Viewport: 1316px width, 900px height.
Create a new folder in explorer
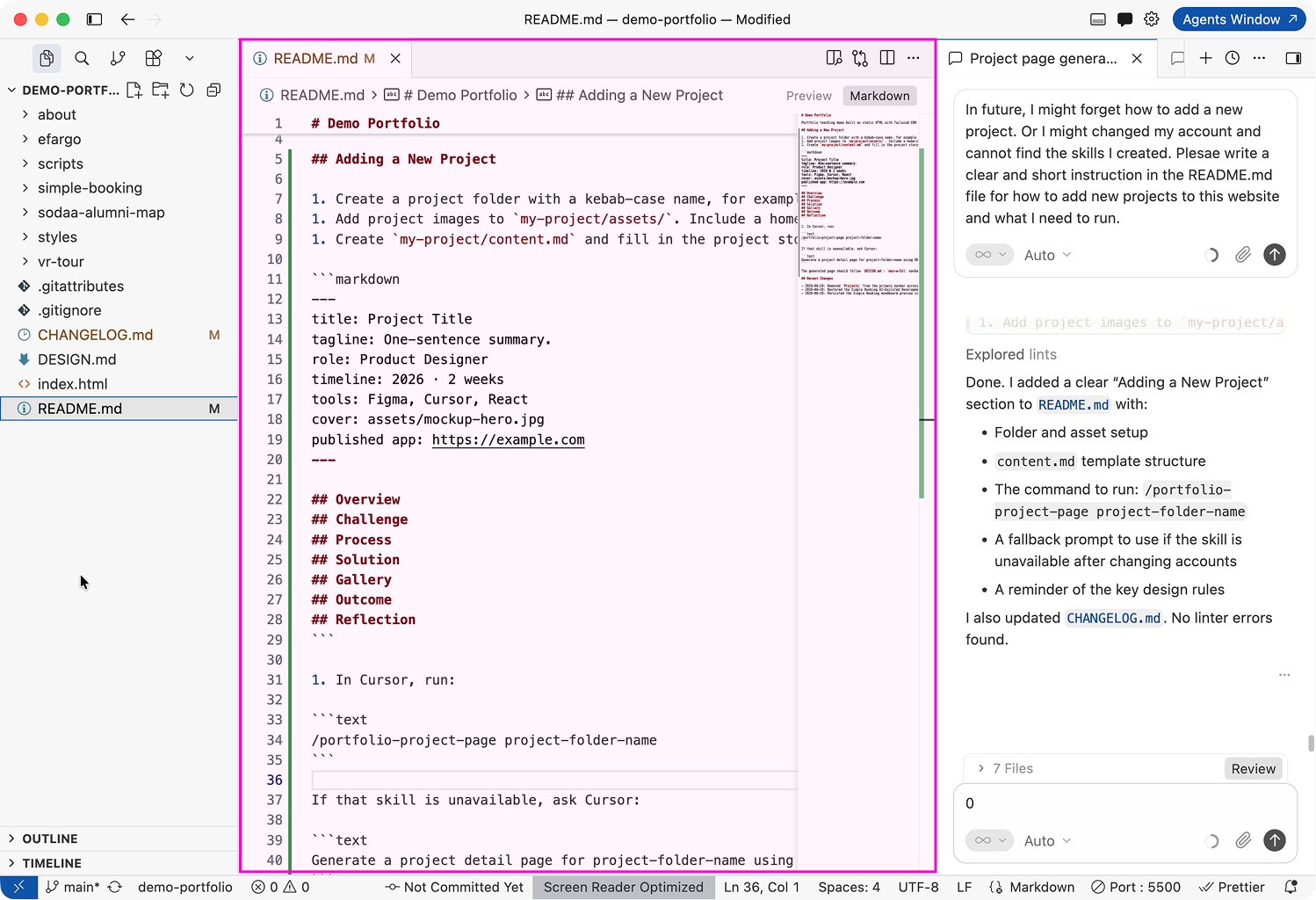(x=161, y=90)
